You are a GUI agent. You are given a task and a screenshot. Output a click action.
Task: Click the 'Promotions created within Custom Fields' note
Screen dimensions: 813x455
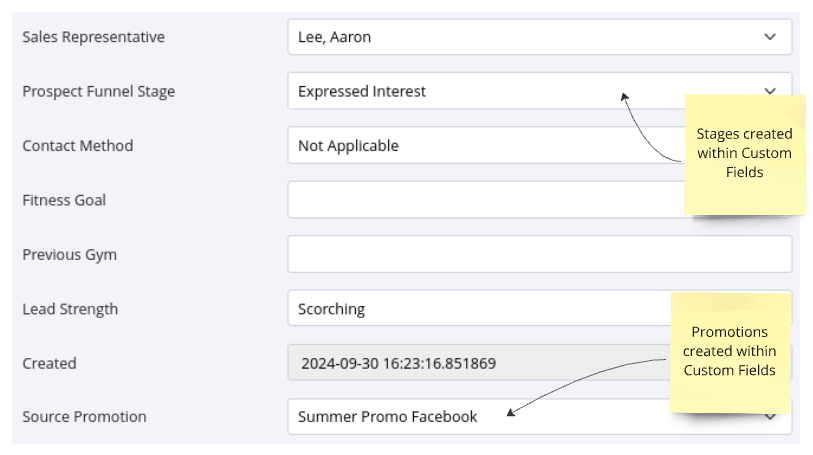(x=729, y=351)
